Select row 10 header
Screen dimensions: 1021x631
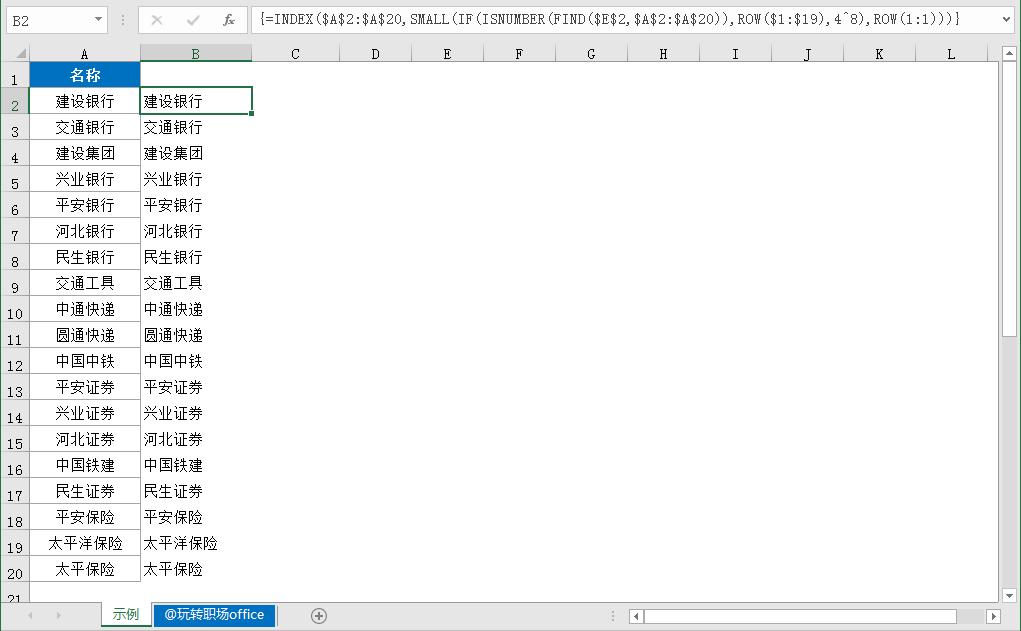point(15,309)
